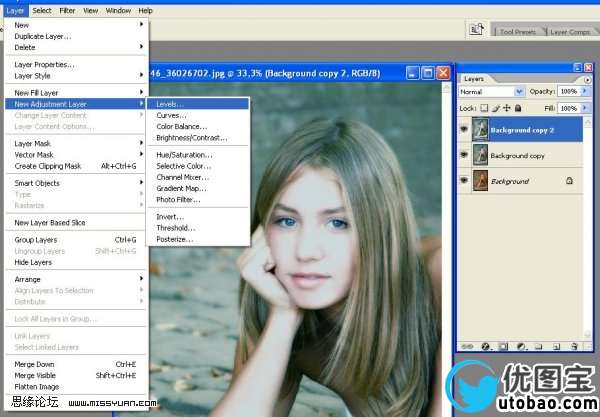Click Group Layers menu item
The width and height of the screenshot is (600, 417).
tap(76, 239)
